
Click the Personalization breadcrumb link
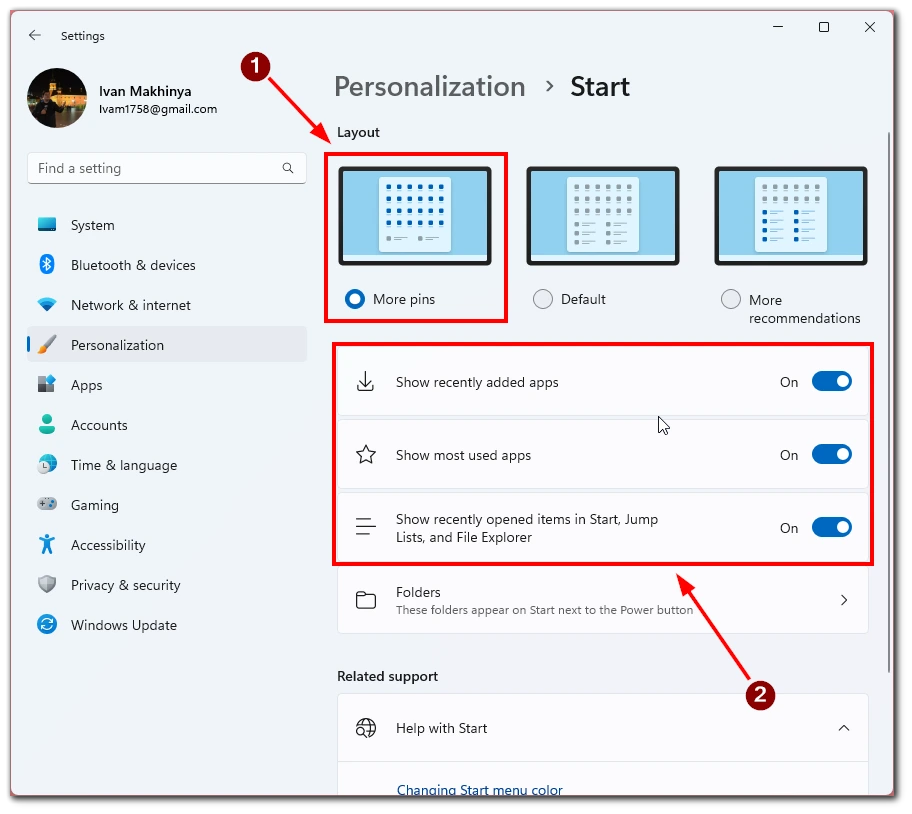click(x=430, y=87)
